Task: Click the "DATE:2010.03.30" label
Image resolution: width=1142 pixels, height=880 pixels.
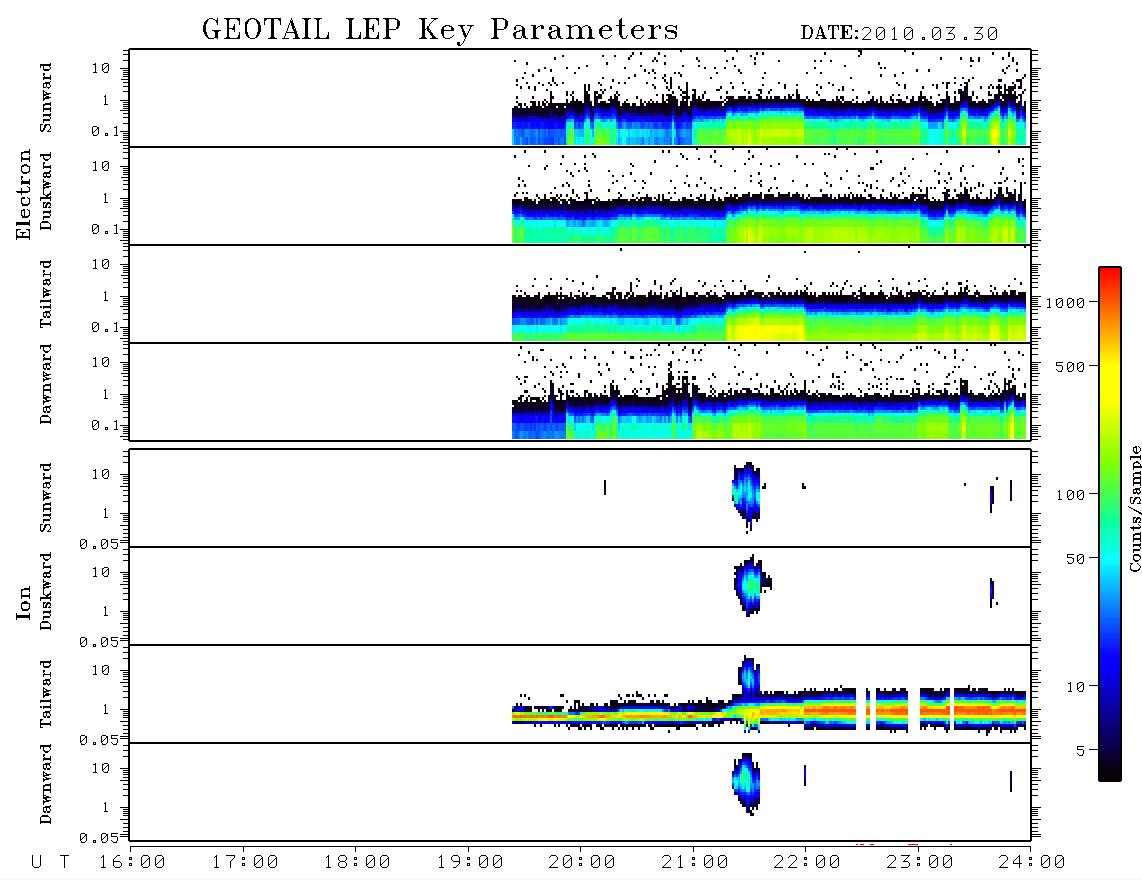Action: tap(899, 34)
